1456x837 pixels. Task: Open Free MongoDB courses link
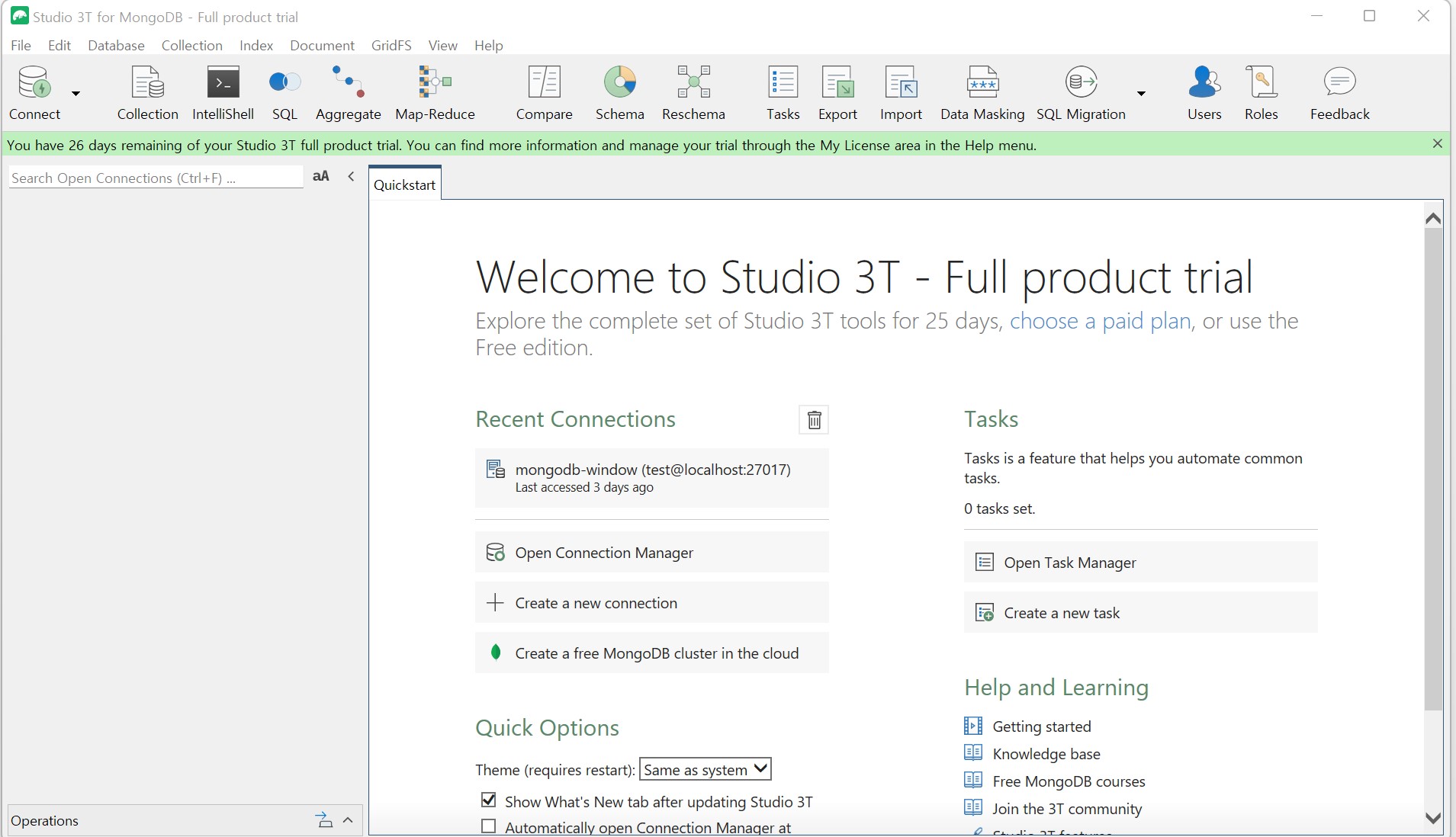click(1069, 781)
